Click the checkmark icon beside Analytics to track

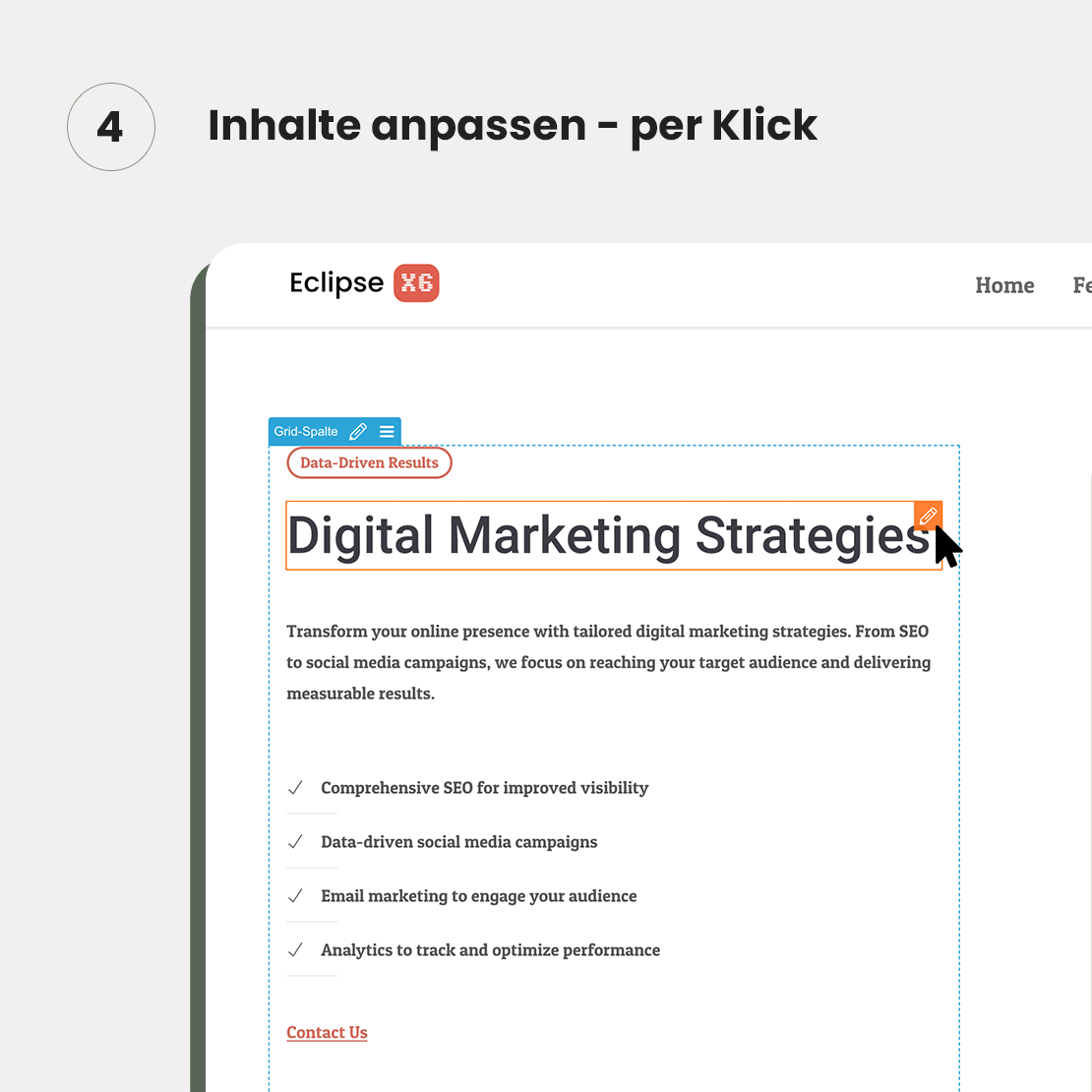(295, 950)
